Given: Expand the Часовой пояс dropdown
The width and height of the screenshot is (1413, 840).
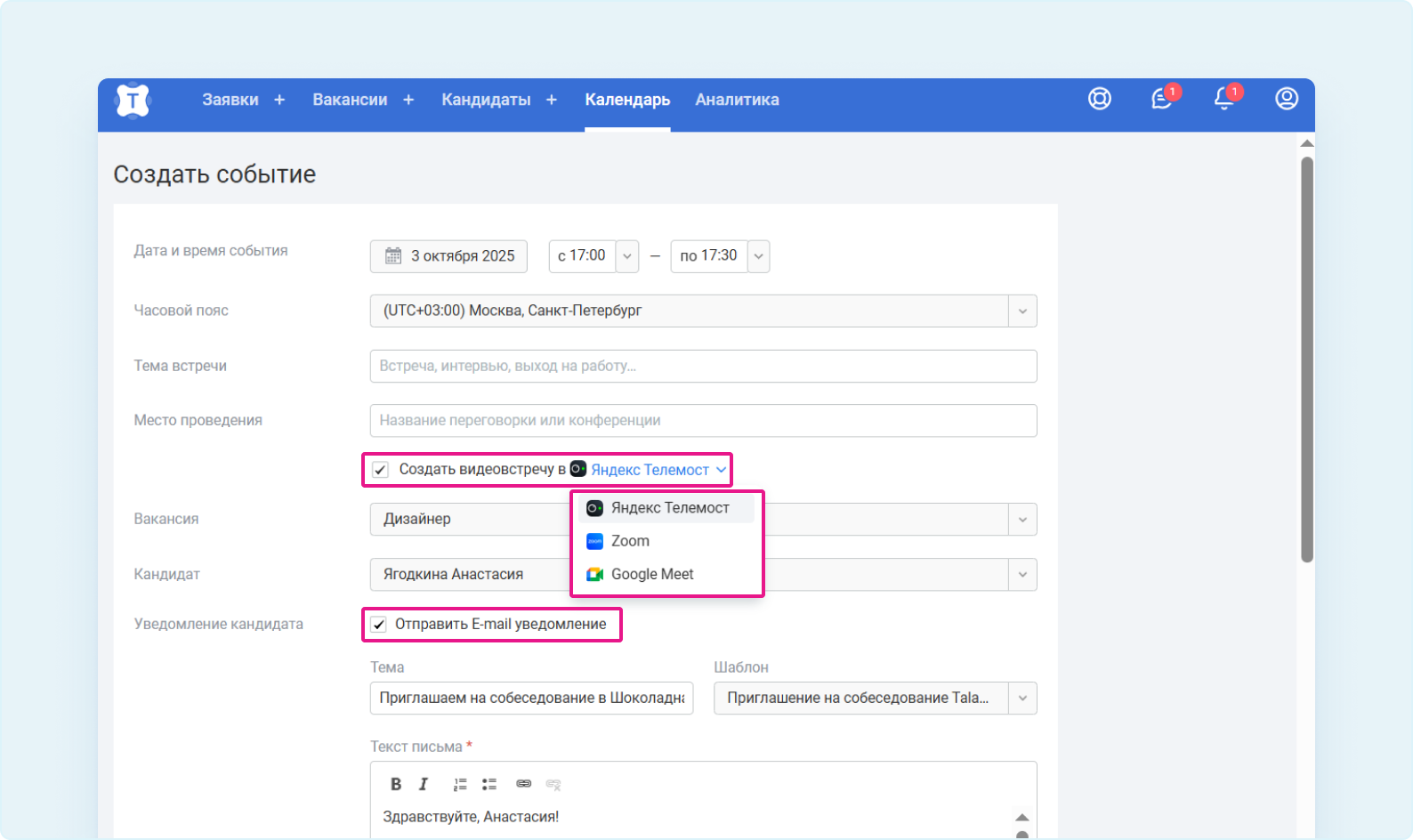Looking at the screenshot, I should point(1021,311).
